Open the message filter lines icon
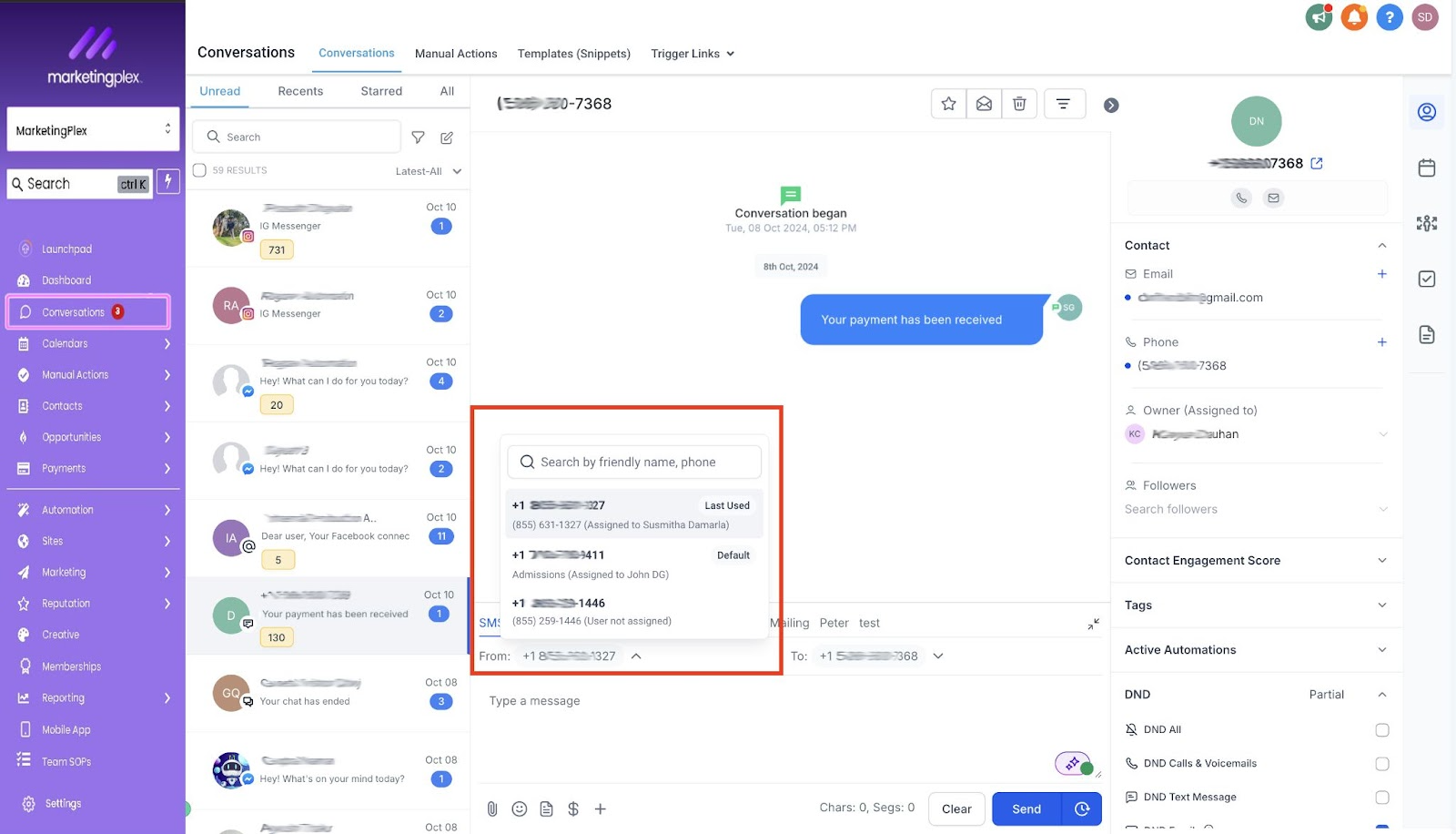The height and width of the screenshot is (834, 1456). click(x=1063, y=104)
